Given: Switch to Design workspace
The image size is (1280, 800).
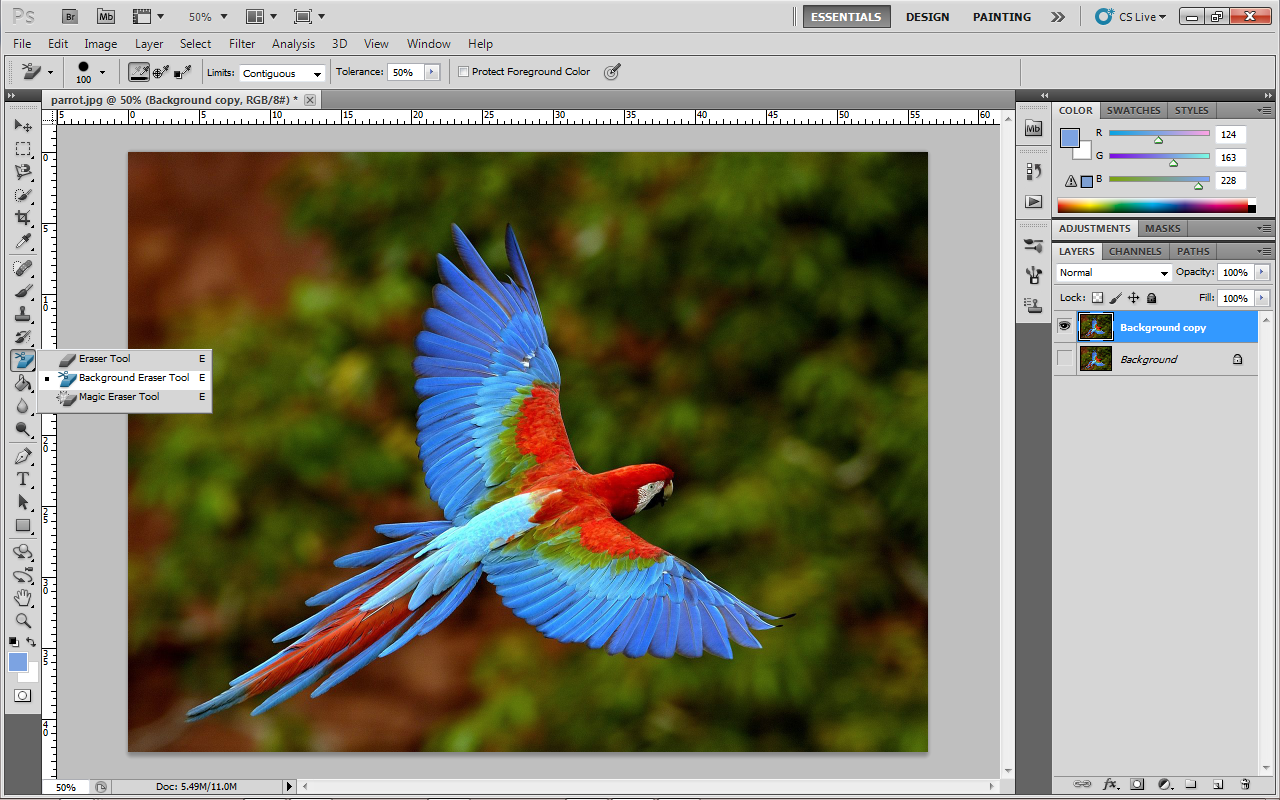Looking at the screenshot, I should point(927,17).
